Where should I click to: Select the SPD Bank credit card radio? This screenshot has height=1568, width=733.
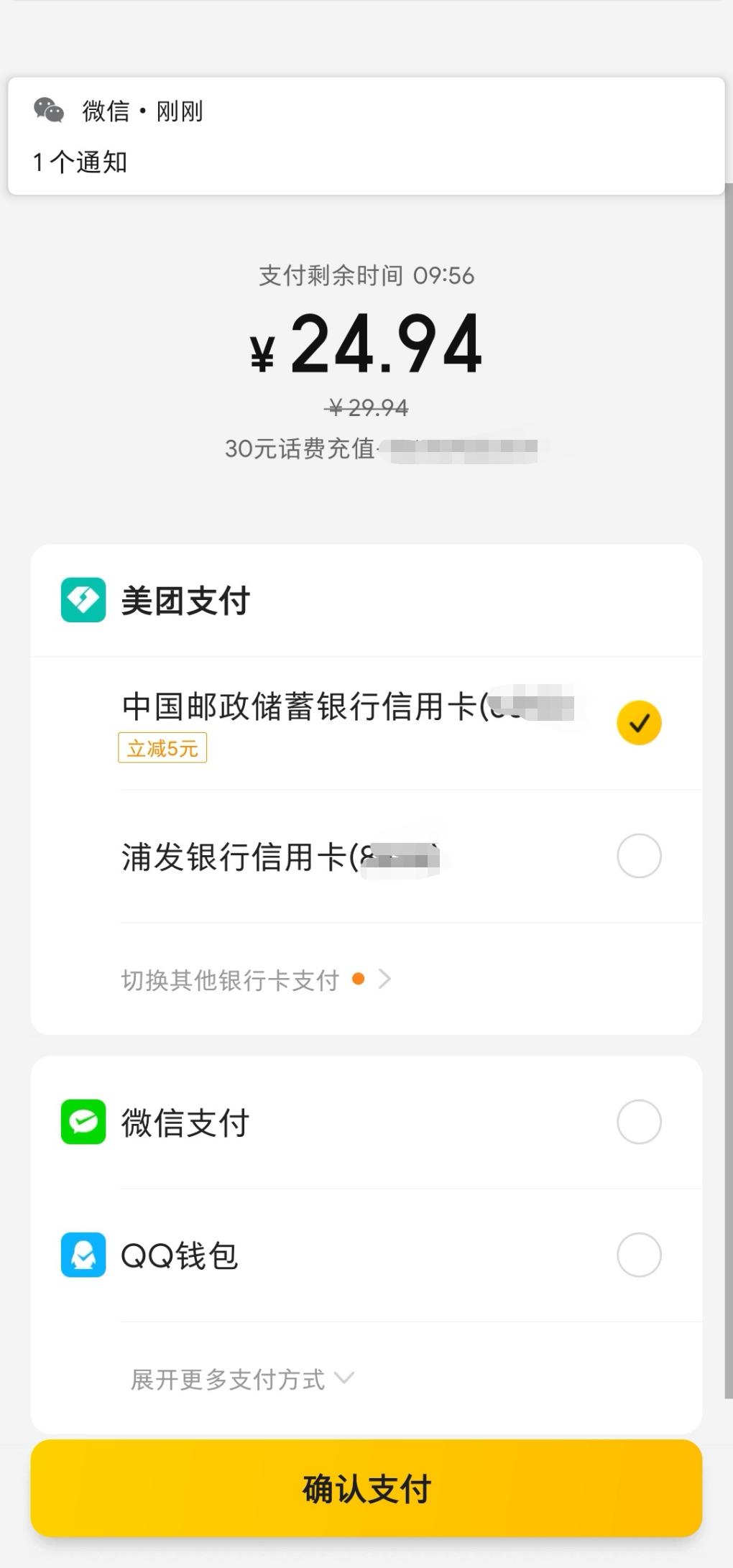click(639, 856)
